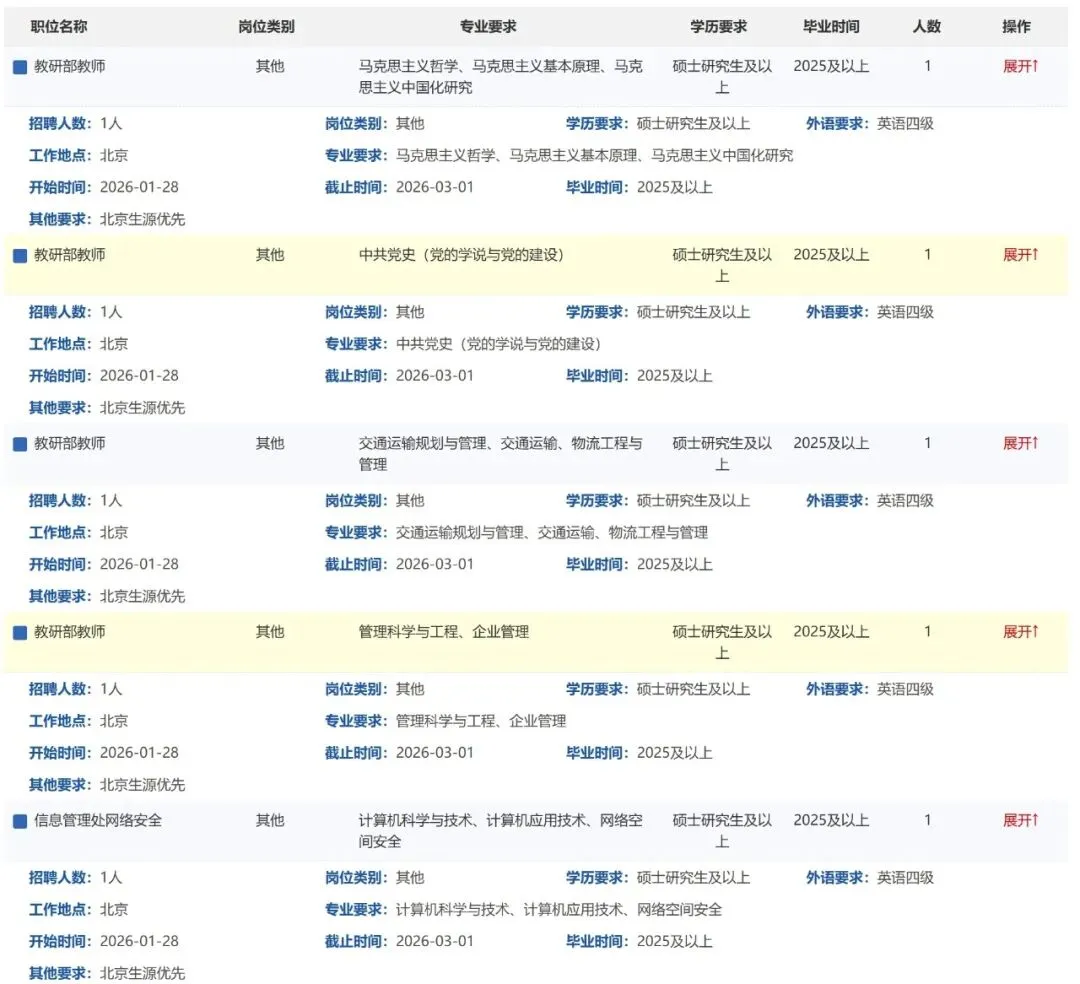
Task: Click the blue square icon beside 交通运输规划与管理 position
Action: 20,444
